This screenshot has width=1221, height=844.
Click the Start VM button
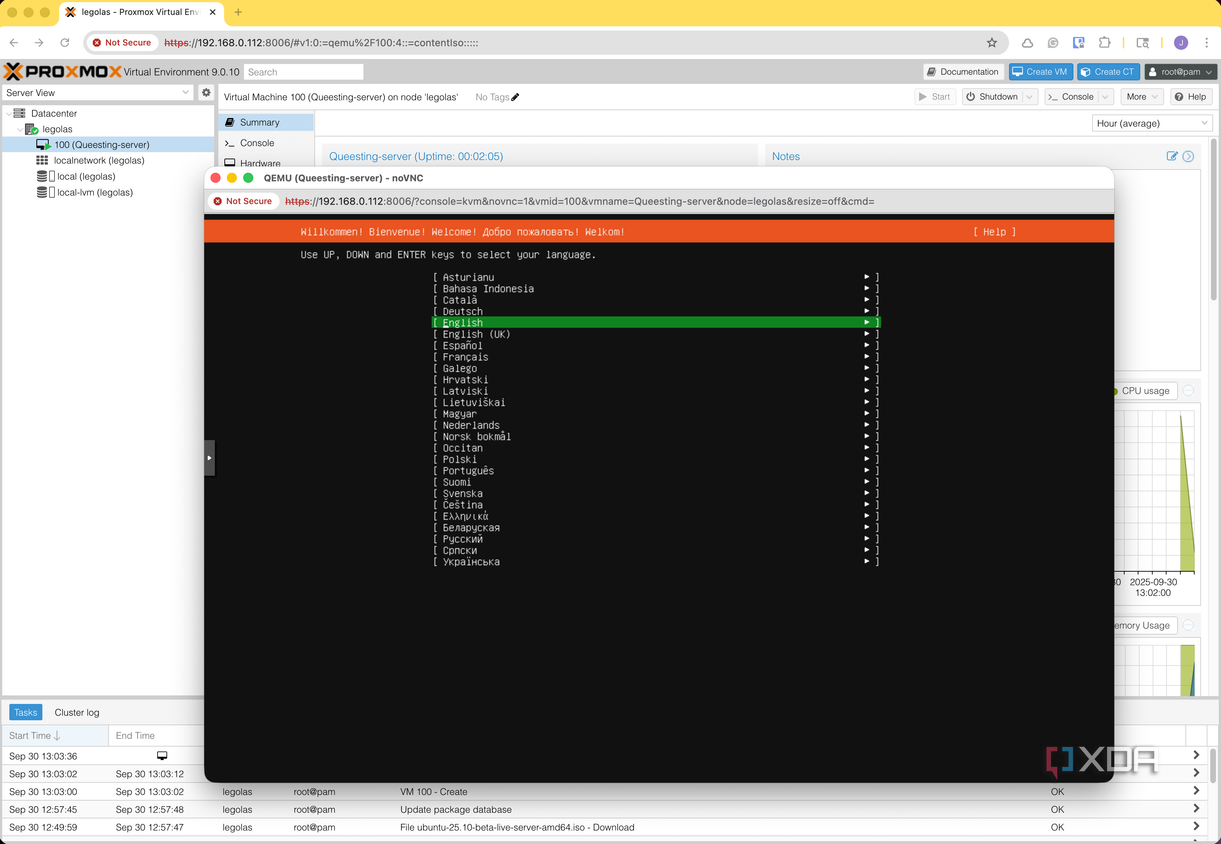pyautogui.click(x=935, y=97)
